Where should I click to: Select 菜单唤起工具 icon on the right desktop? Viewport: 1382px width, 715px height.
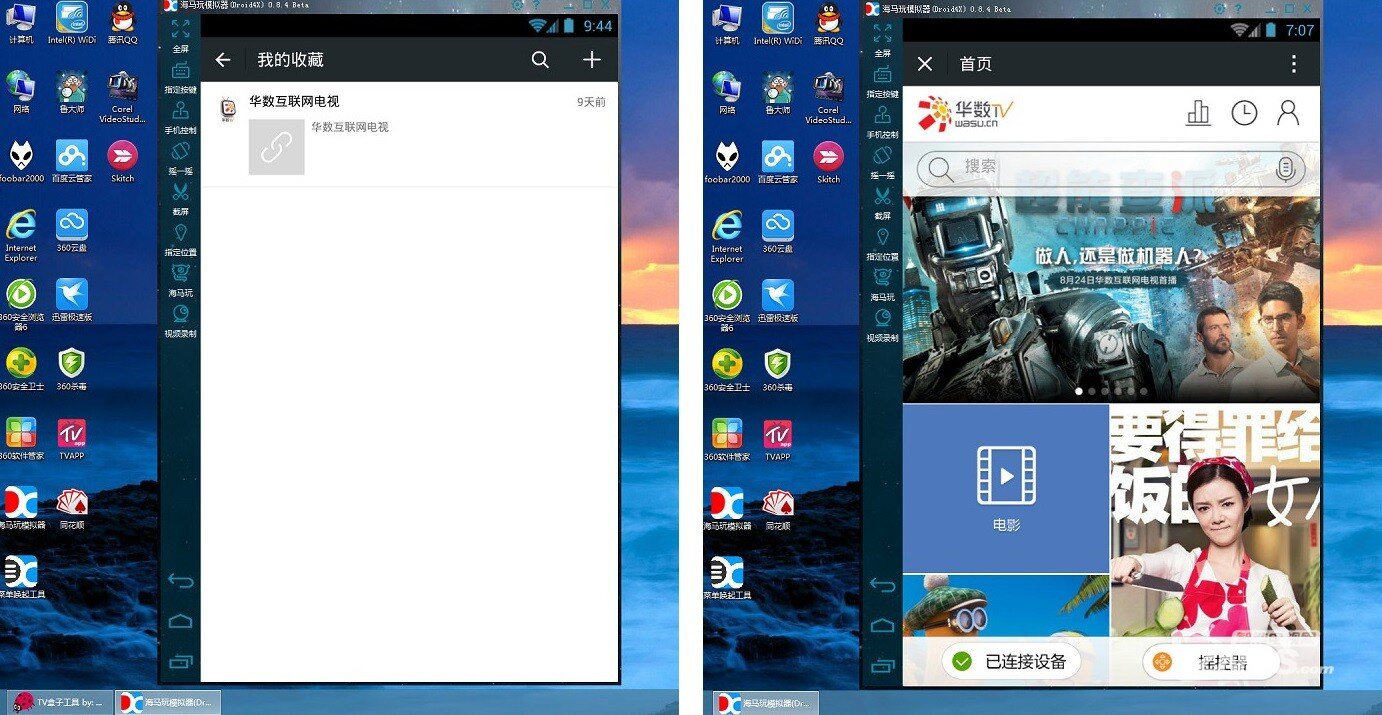(727, 577)
